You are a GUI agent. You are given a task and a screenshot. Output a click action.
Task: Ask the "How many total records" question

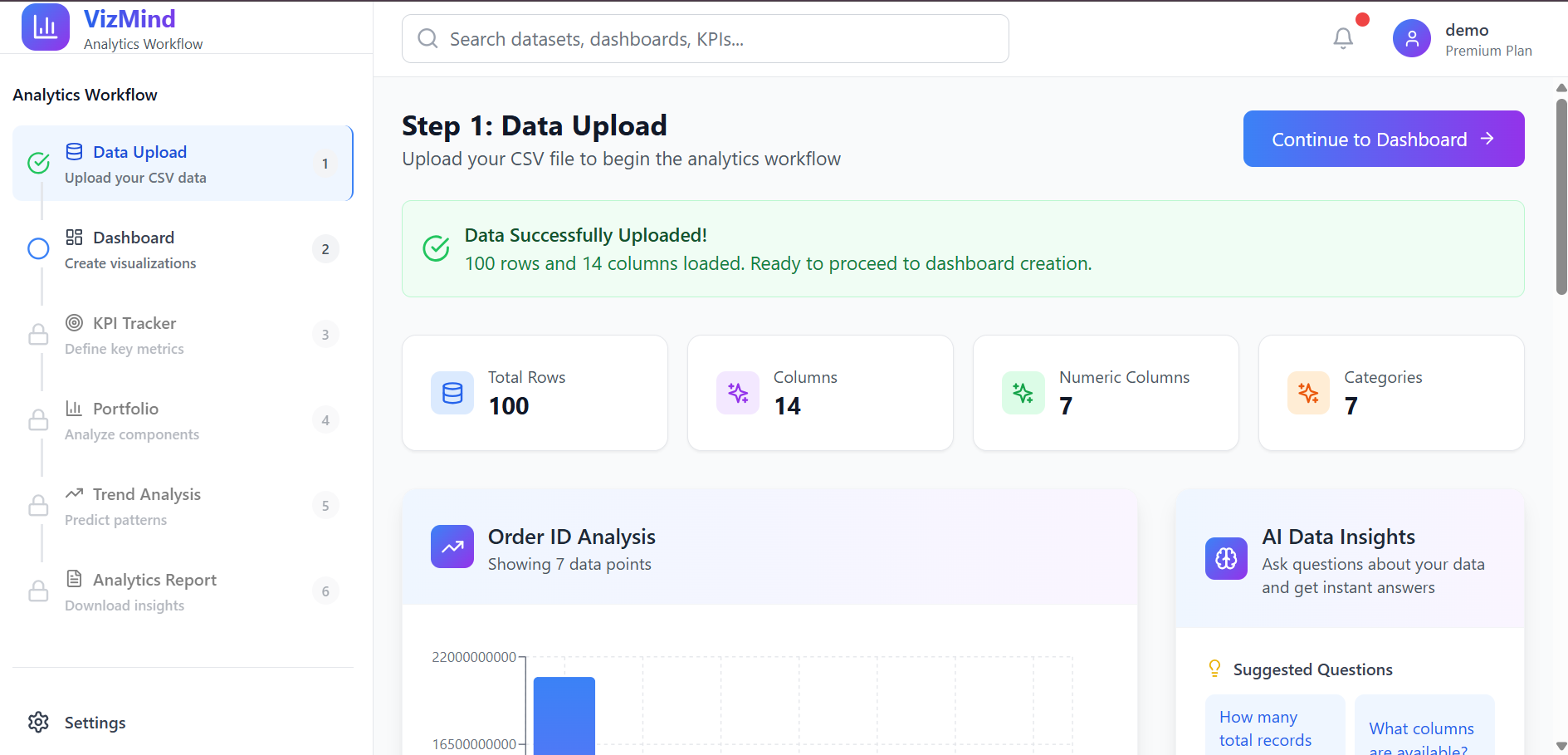tap(1275, 725)
